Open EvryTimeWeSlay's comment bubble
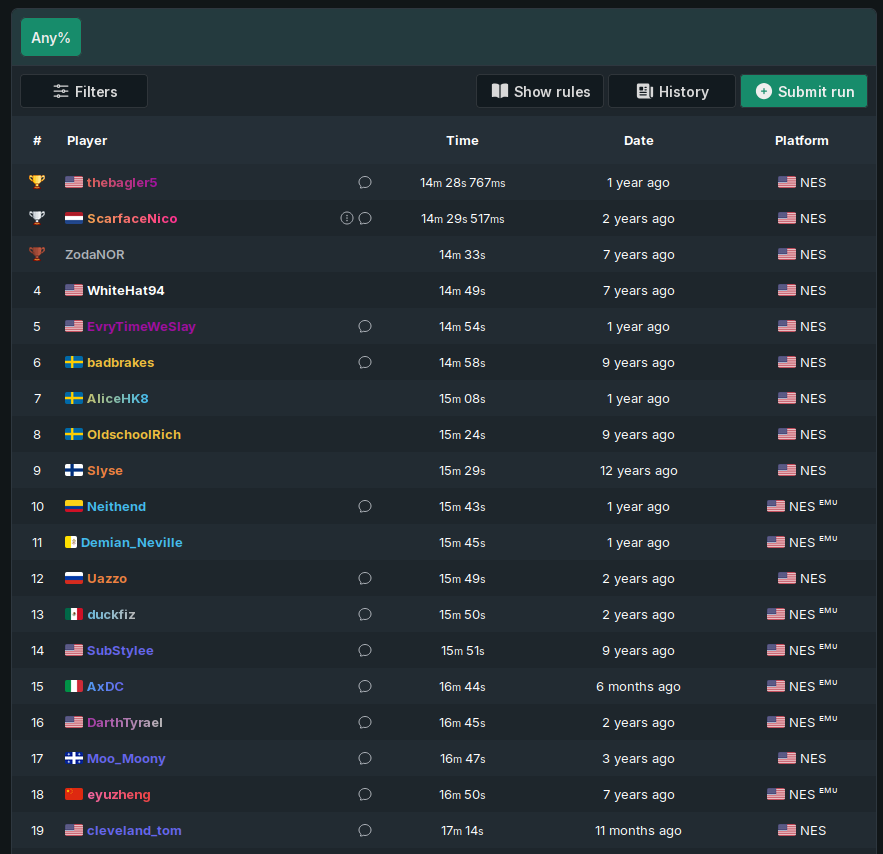The height and width of the screenshot is (854, 883). coord(365,327)
